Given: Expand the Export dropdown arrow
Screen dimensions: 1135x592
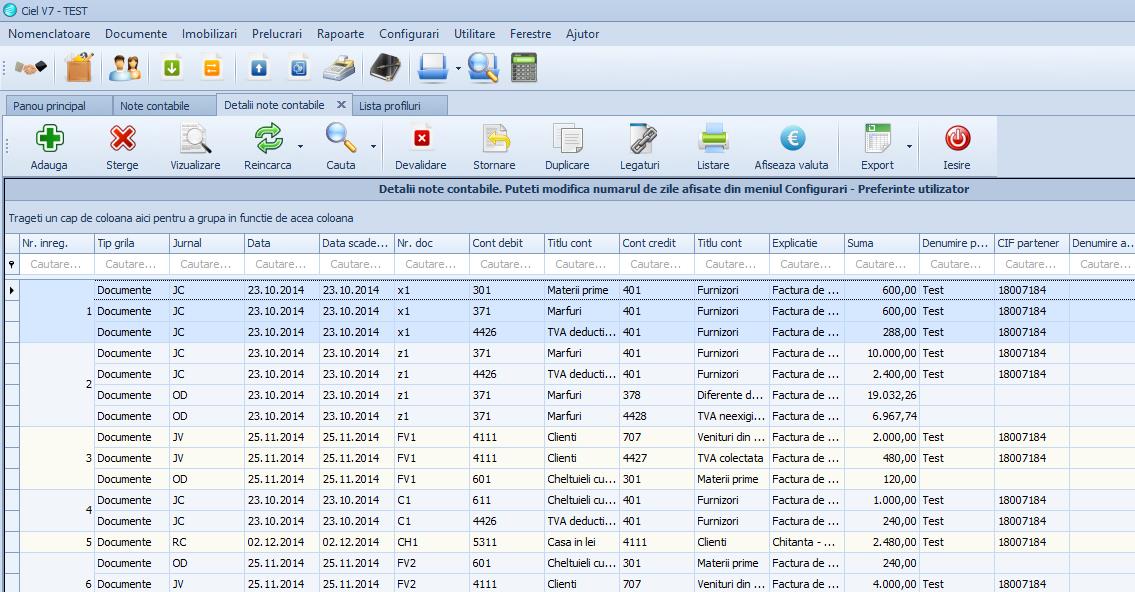Looking at the screenshot, I should (909, 146).
